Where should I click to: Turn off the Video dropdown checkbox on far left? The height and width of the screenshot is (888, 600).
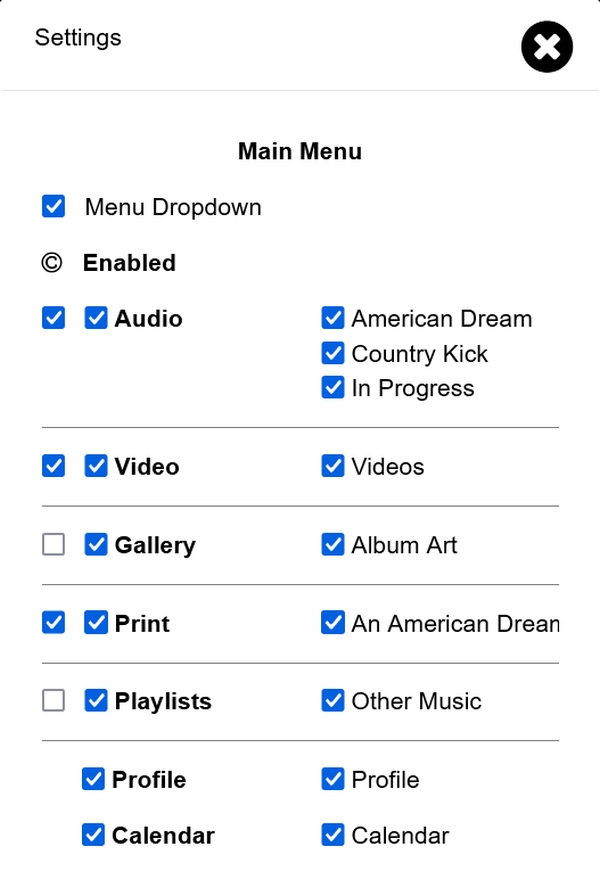(x=54, y=467)
